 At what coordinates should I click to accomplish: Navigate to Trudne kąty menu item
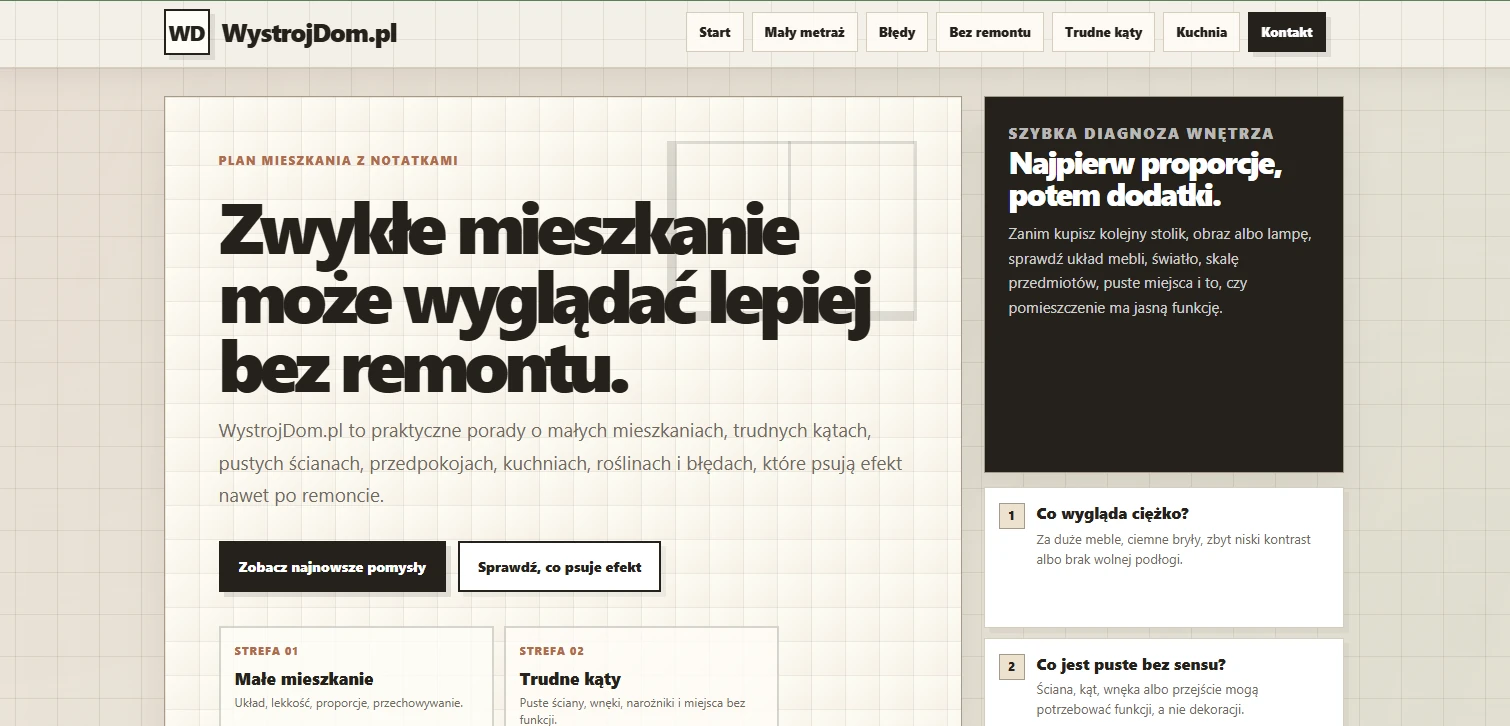[1103, 32]
